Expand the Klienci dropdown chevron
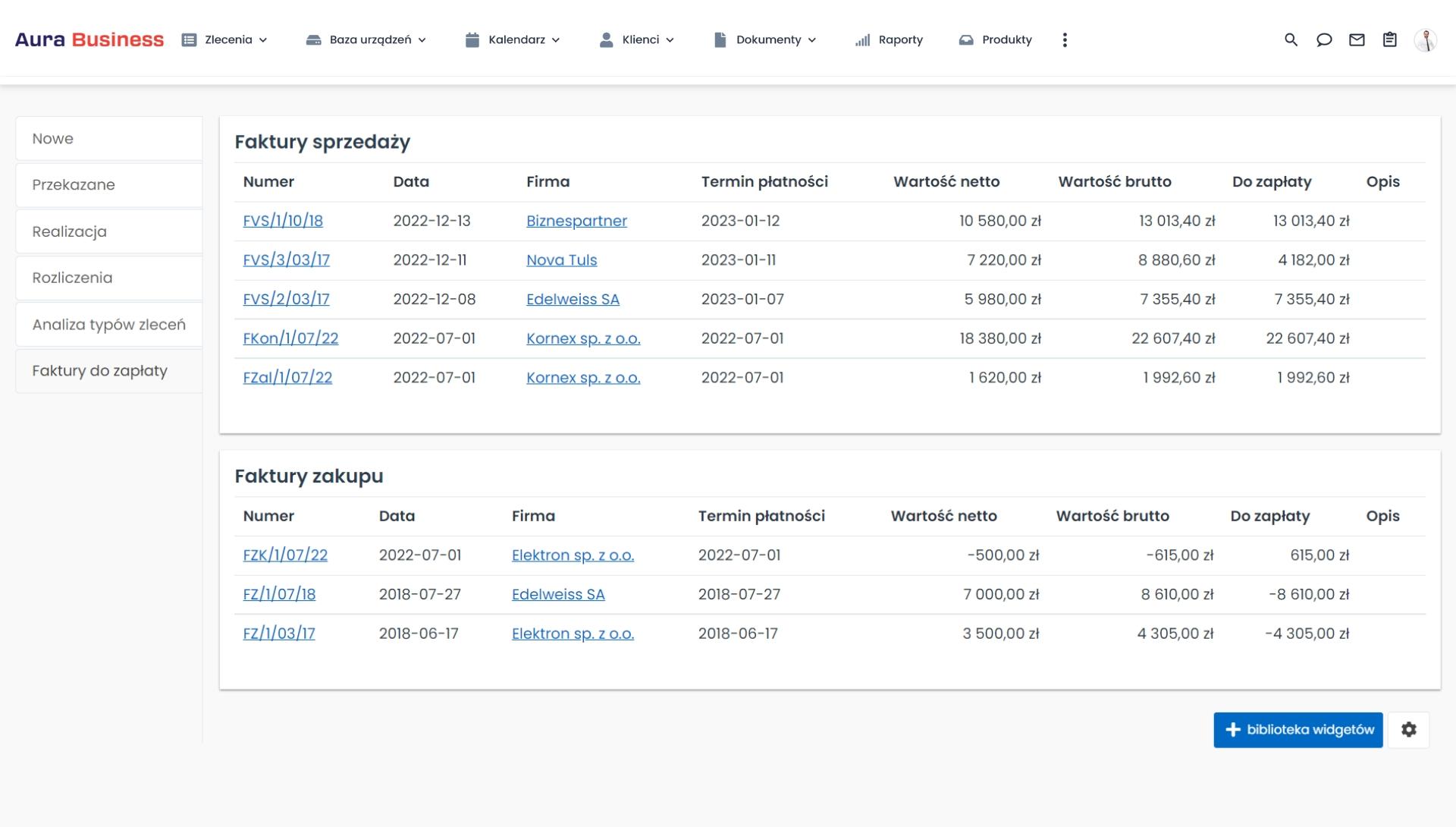1456x827 pixels. pos(670,40)
